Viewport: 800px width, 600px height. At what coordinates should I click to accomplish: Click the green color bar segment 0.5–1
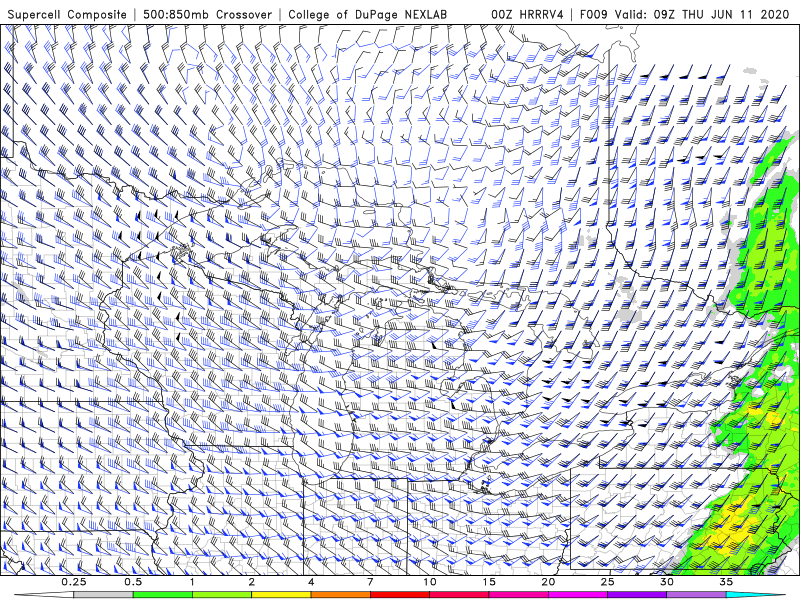(163, 595)
